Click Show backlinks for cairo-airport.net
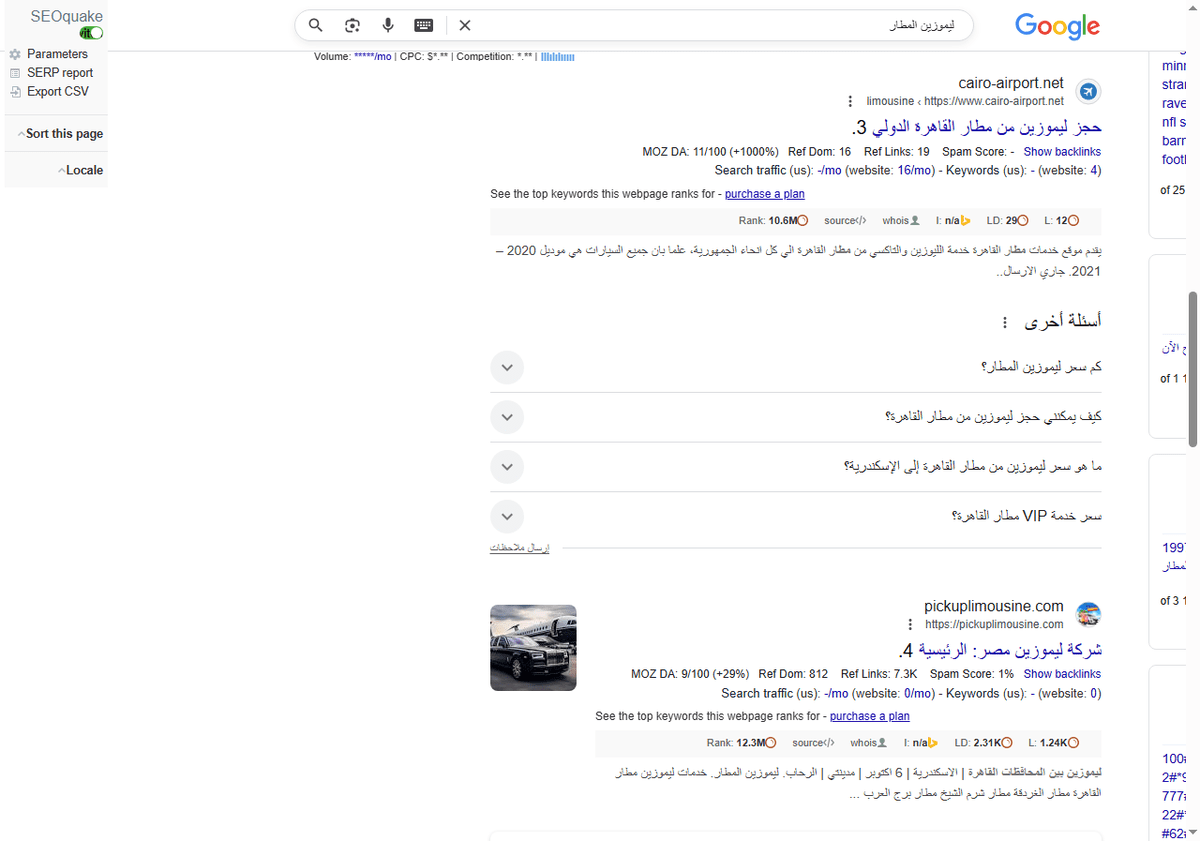The width and height of the screenshot is (1200, 841). 1062,151
